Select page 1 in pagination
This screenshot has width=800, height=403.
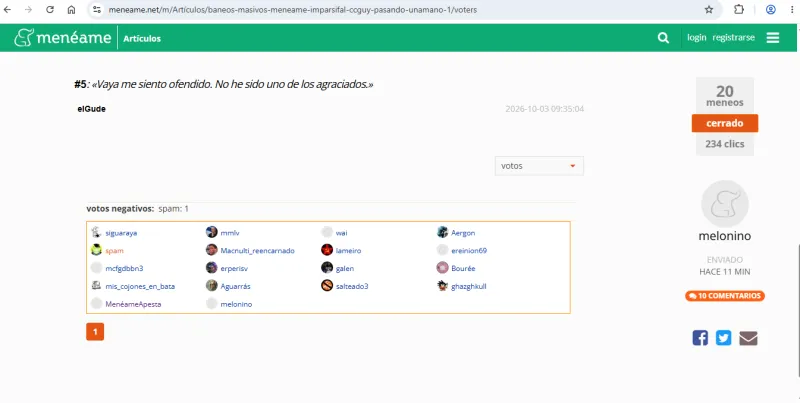point(95,332)
